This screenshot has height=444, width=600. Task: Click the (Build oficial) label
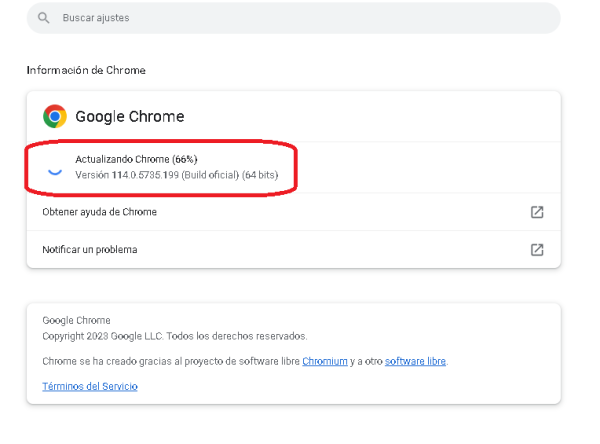(210, 175)
